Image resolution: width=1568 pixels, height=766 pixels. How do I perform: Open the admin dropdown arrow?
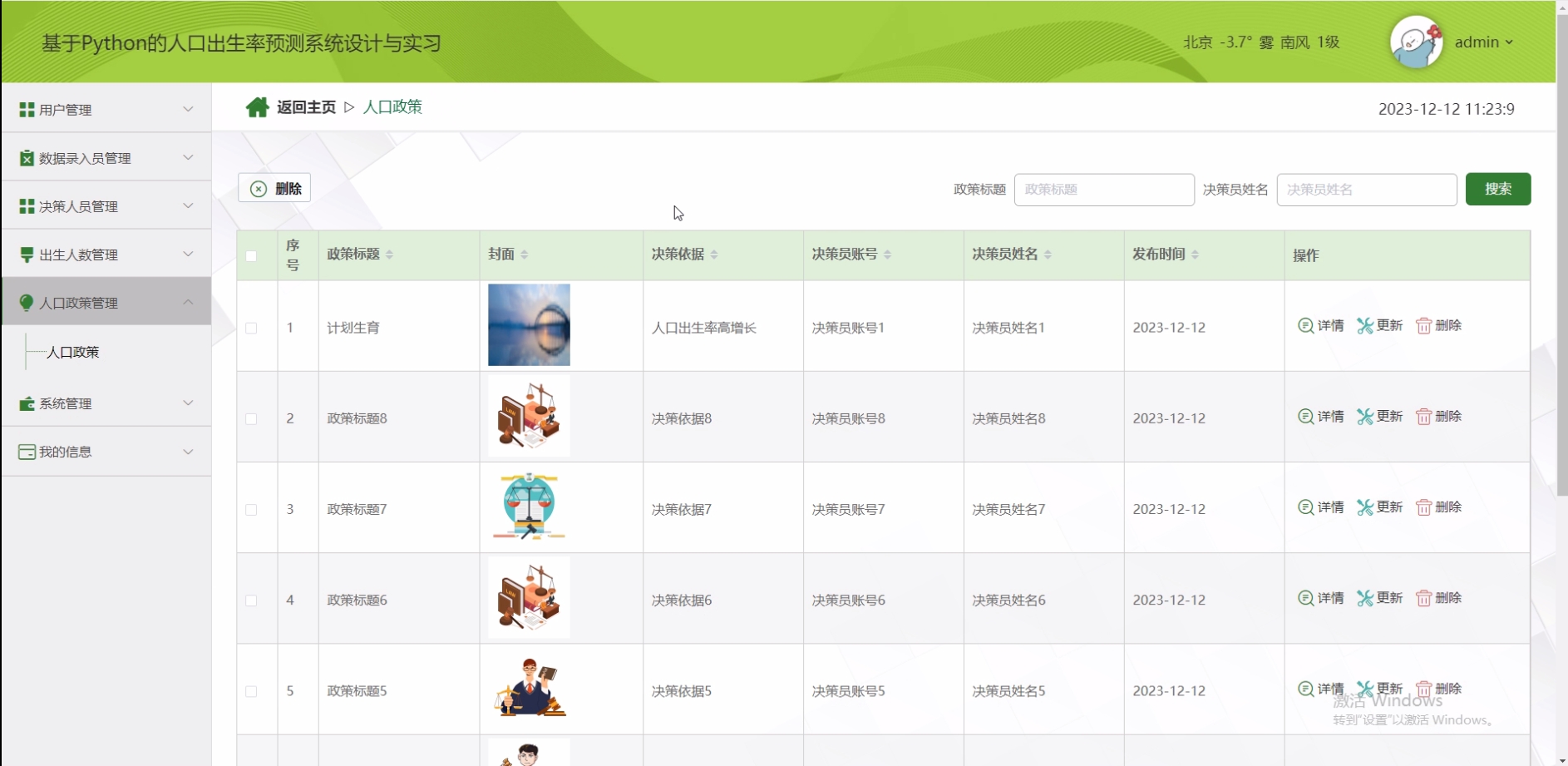tap(1509, 42)
